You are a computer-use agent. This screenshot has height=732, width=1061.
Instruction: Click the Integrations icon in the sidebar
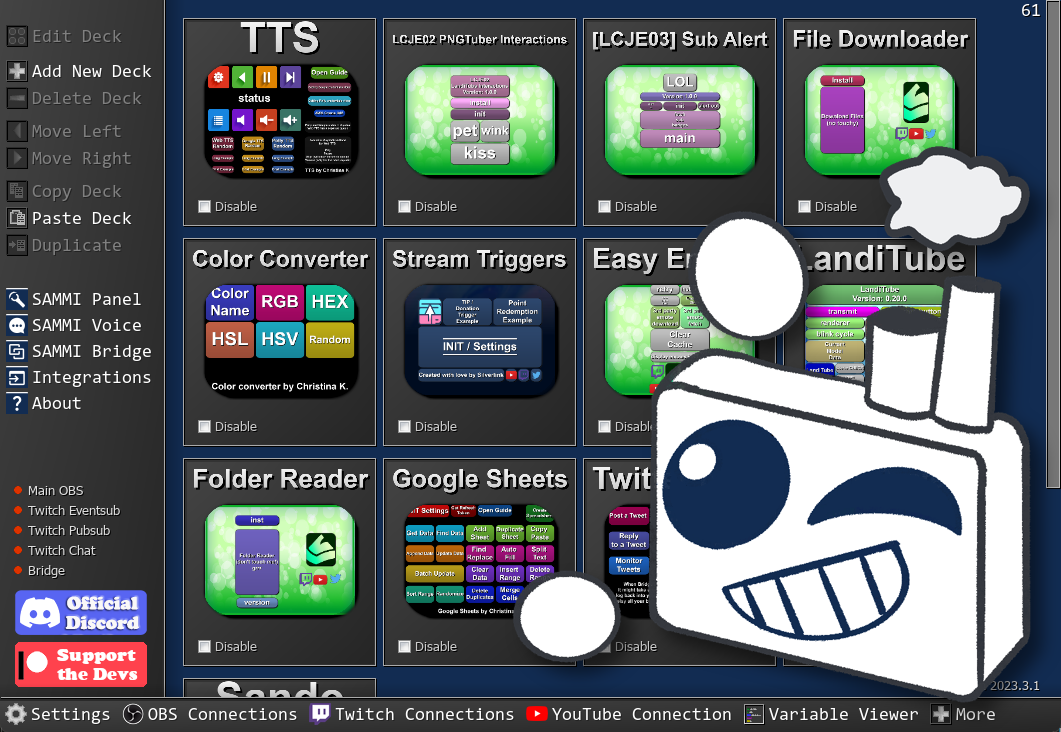[17, 377]
